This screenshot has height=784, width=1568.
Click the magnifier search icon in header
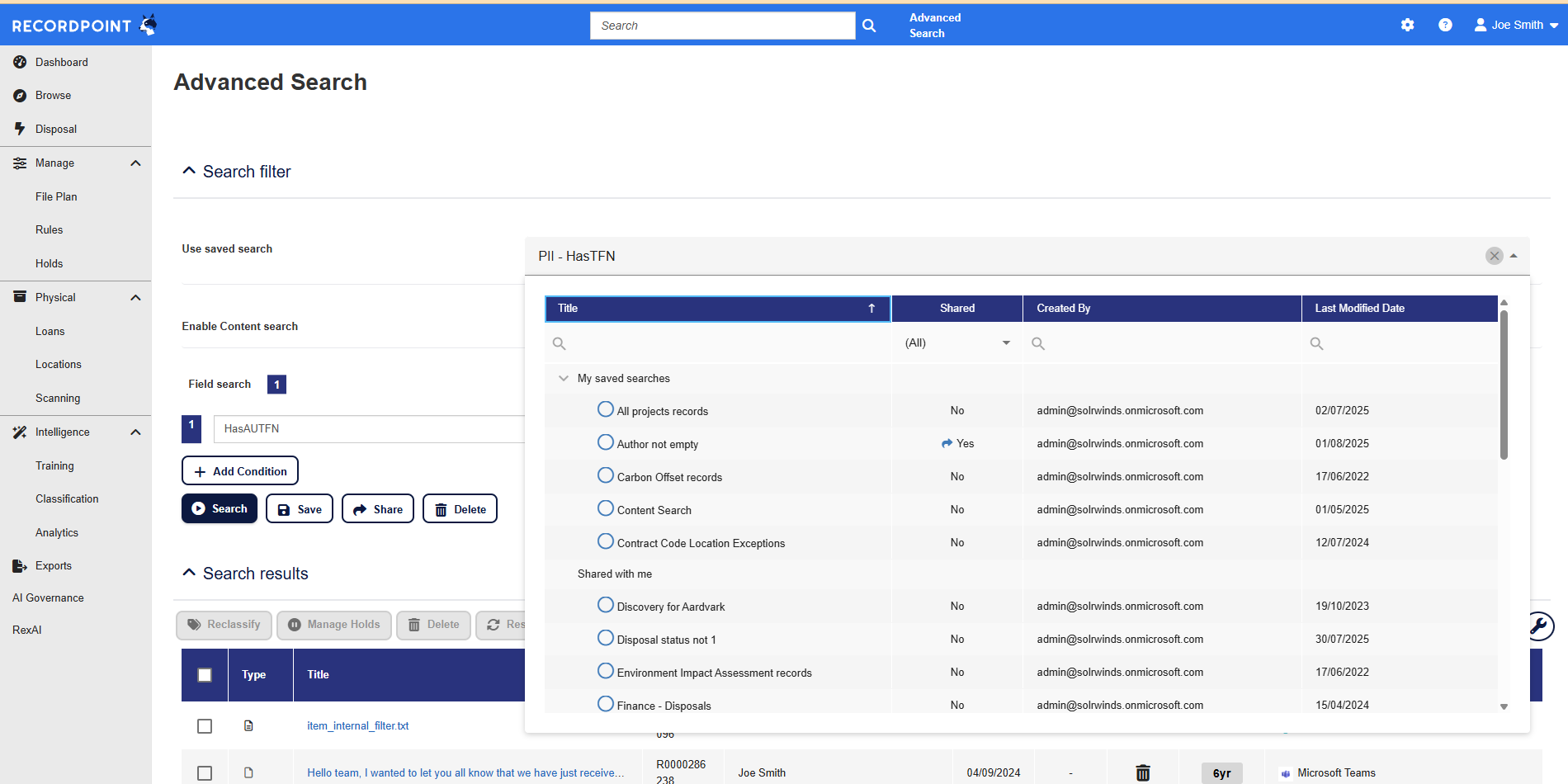(869, 26)
